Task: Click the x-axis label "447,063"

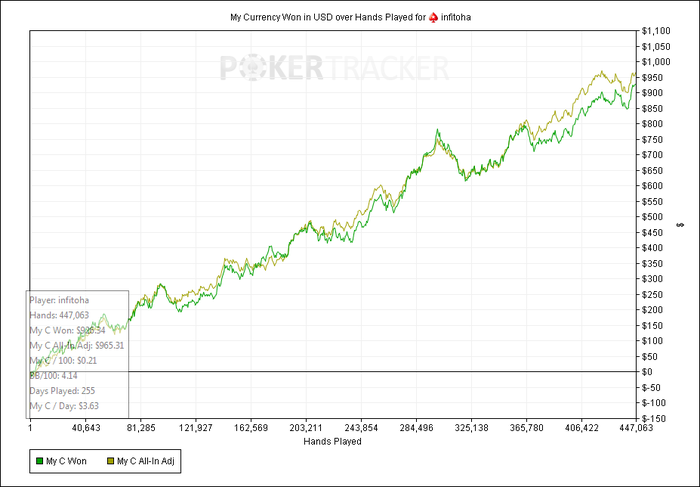Action: pyautogui.click(x=636, y=428)
